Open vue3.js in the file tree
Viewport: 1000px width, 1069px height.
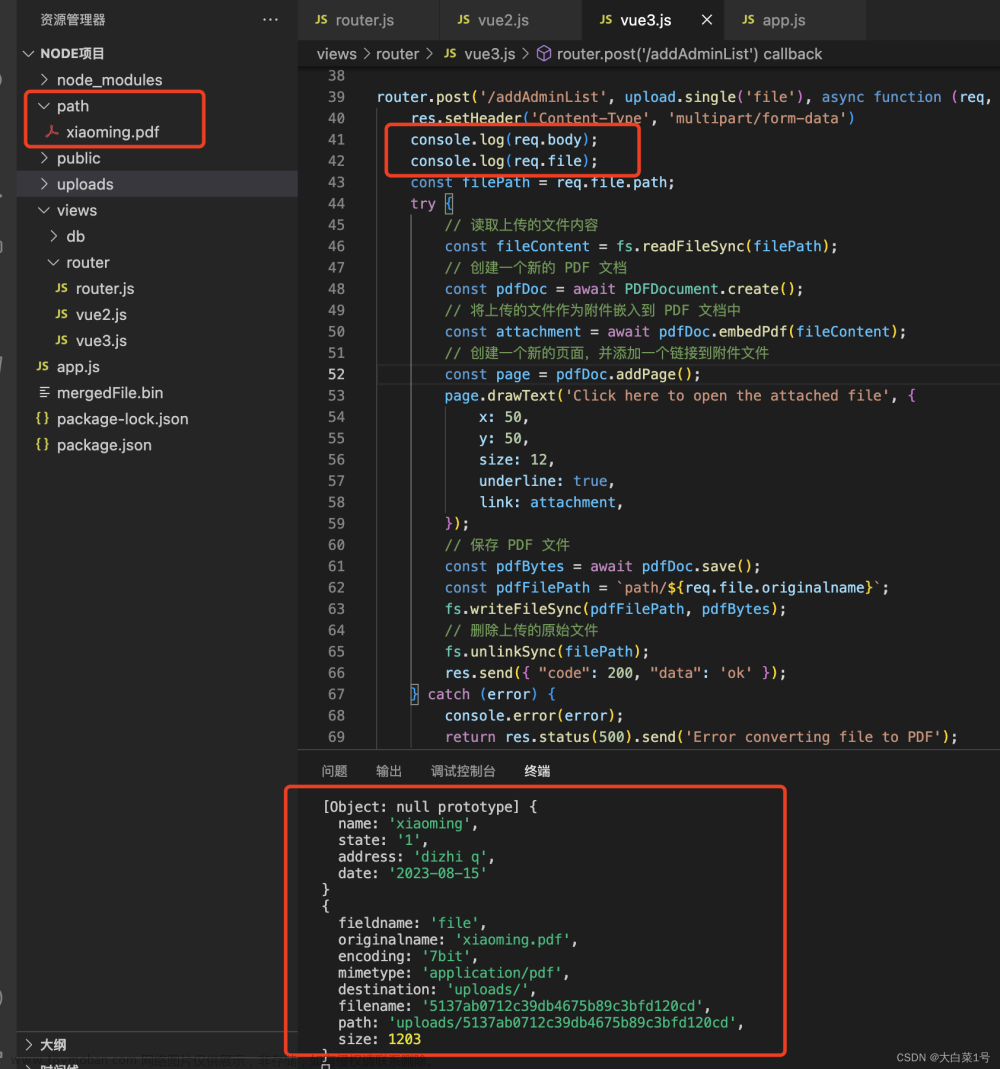(101, 340)
